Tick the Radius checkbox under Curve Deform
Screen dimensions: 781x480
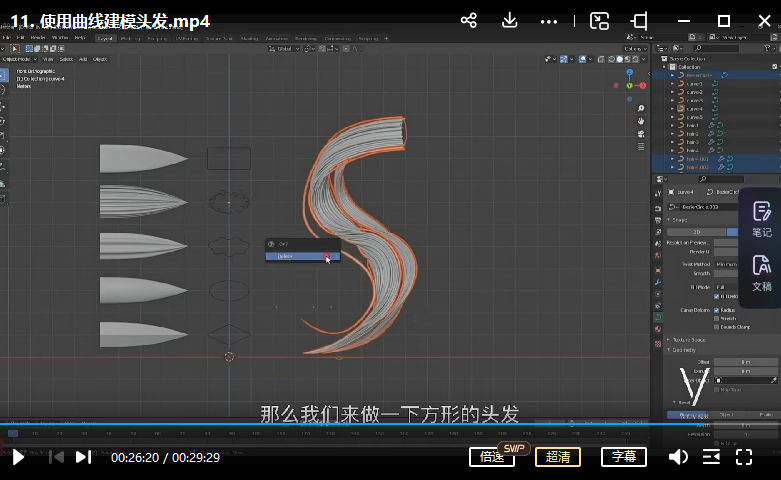pos(717,310)
